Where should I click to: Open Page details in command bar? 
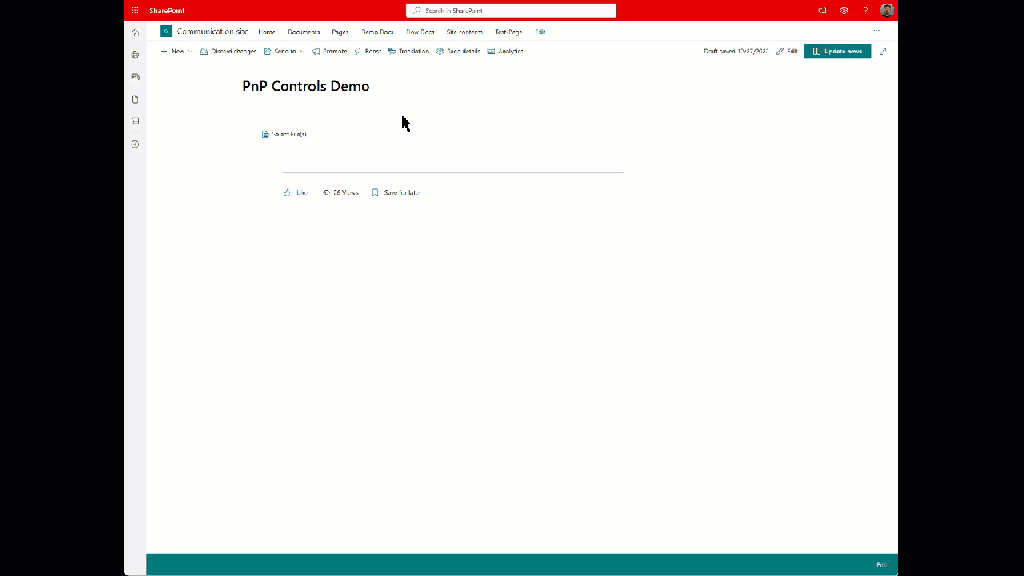pyautogui.click(x=458, y=51)
